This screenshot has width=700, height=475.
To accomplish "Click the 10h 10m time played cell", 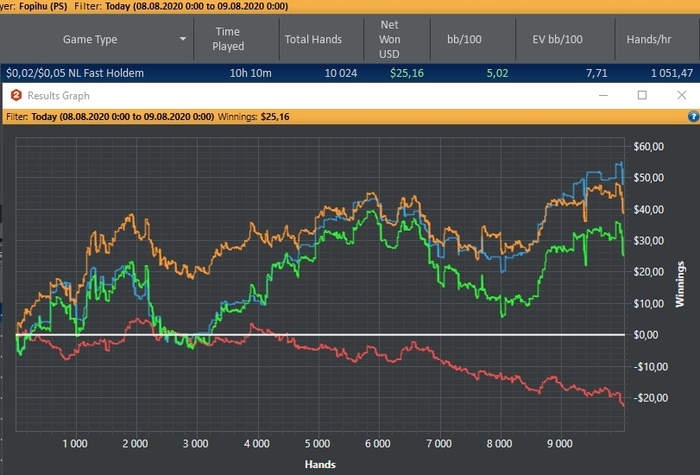I will [x=250, y=73].
